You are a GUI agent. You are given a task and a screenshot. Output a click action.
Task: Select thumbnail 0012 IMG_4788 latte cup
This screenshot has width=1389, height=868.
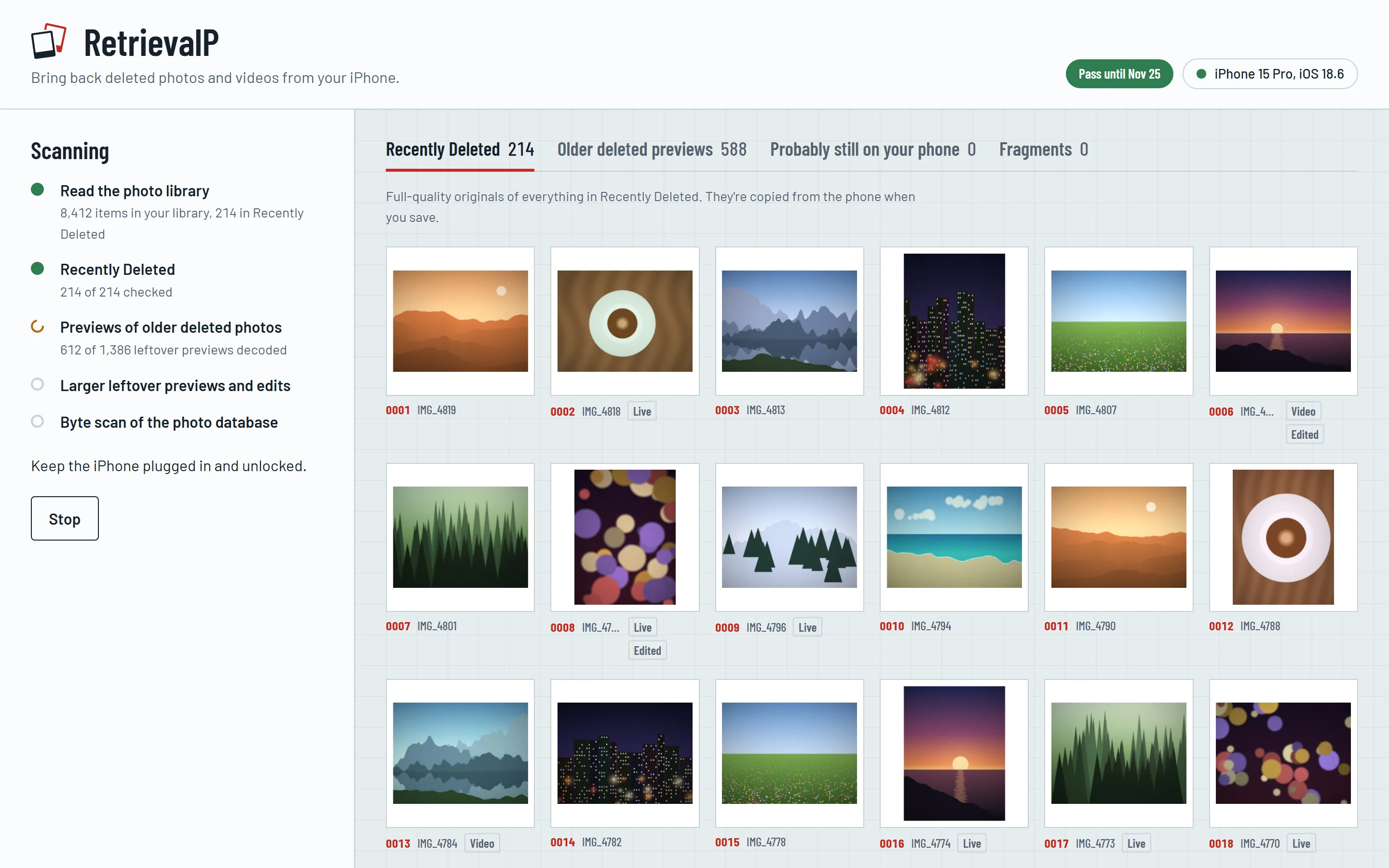[x=1283, y=537]
